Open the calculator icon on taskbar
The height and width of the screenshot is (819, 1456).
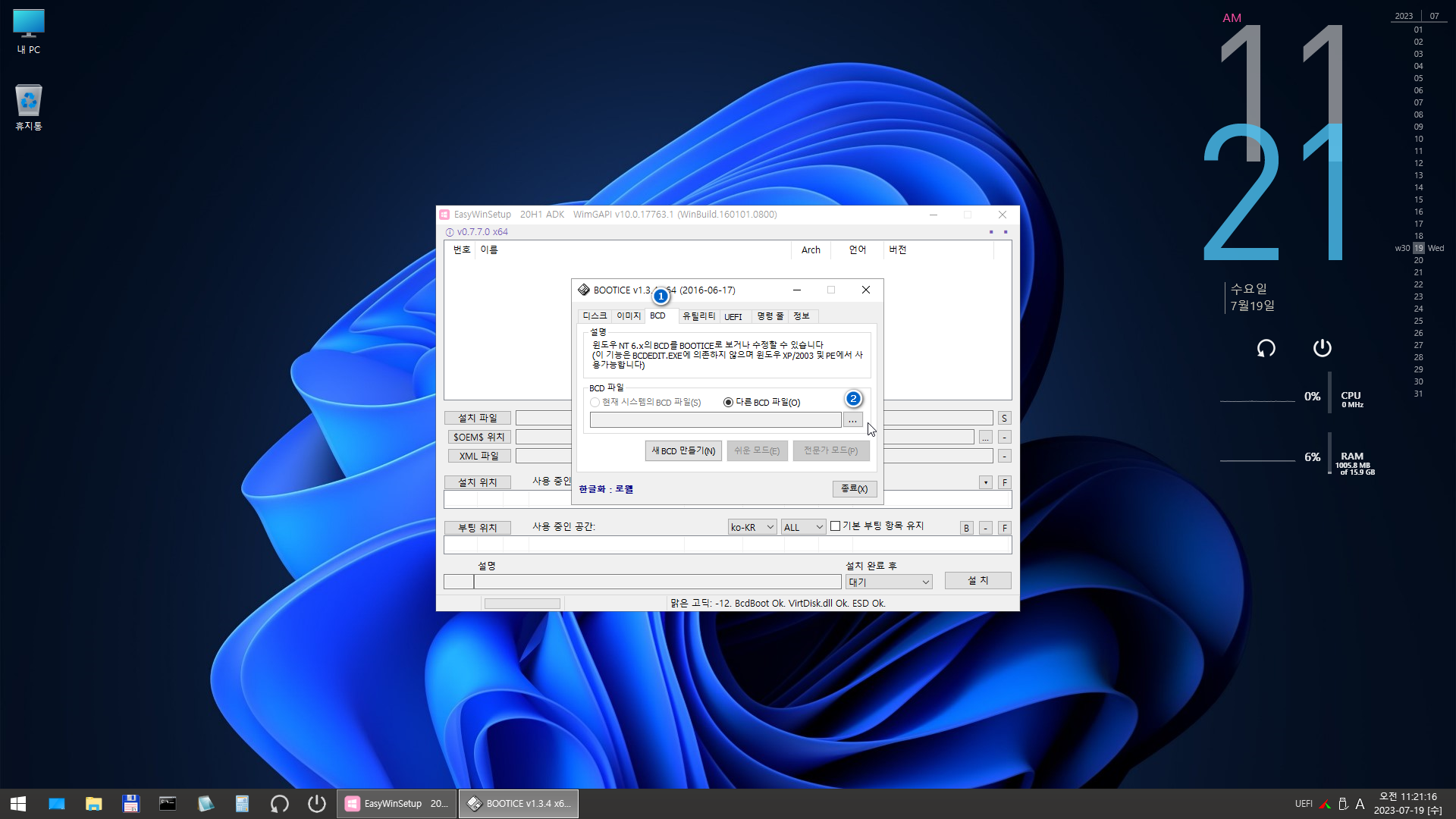242,804
